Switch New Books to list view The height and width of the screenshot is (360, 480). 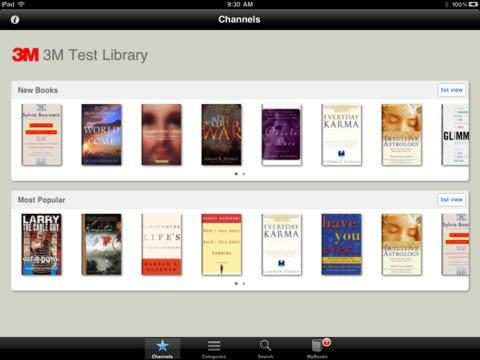click(x=451, y=90)
